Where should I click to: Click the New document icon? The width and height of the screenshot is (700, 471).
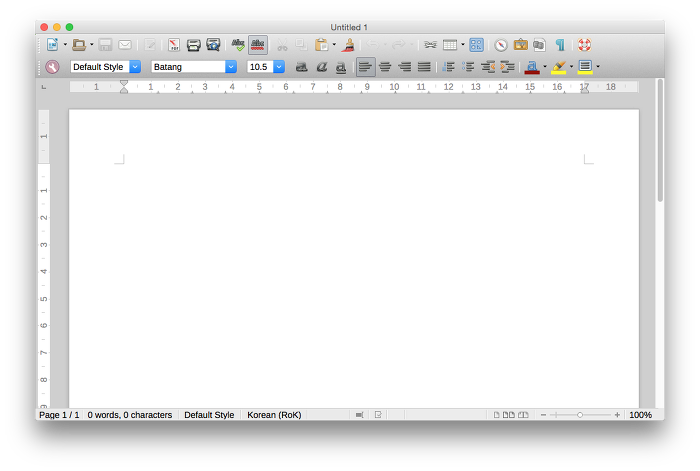(53, 45)
